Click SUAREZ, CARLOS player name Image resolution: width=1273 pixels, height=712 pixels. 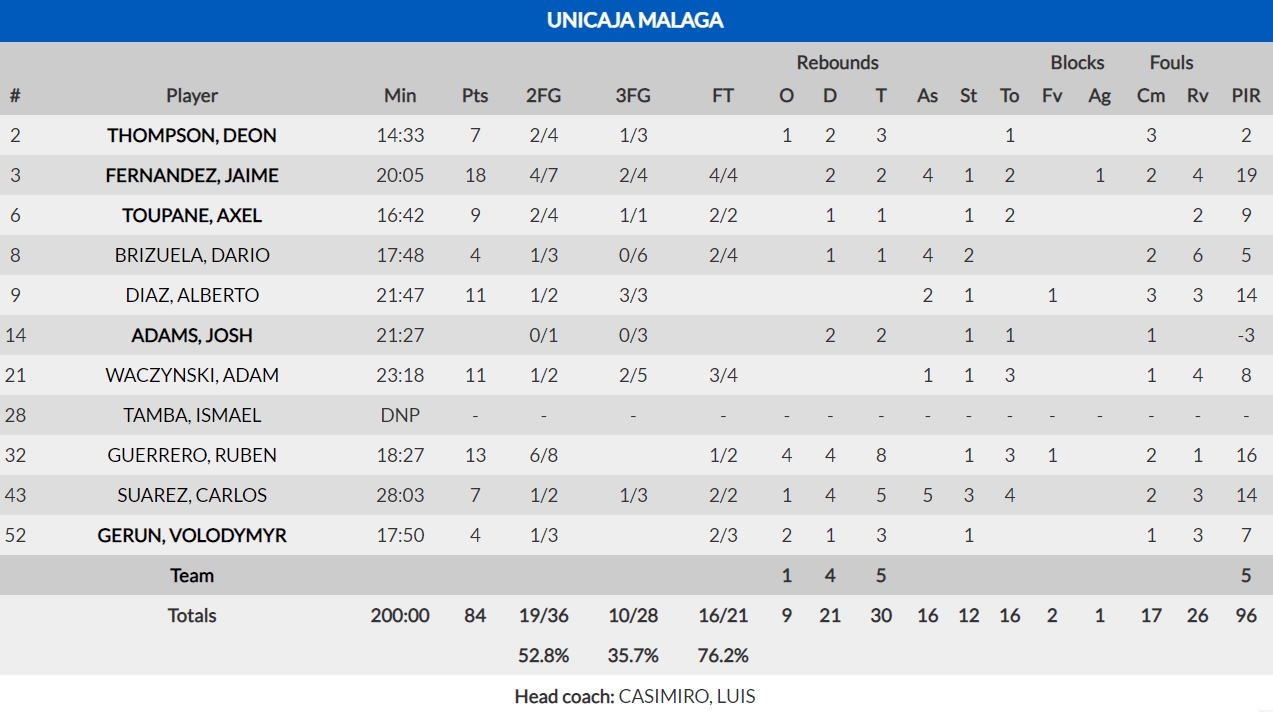(x=192, y=495)
